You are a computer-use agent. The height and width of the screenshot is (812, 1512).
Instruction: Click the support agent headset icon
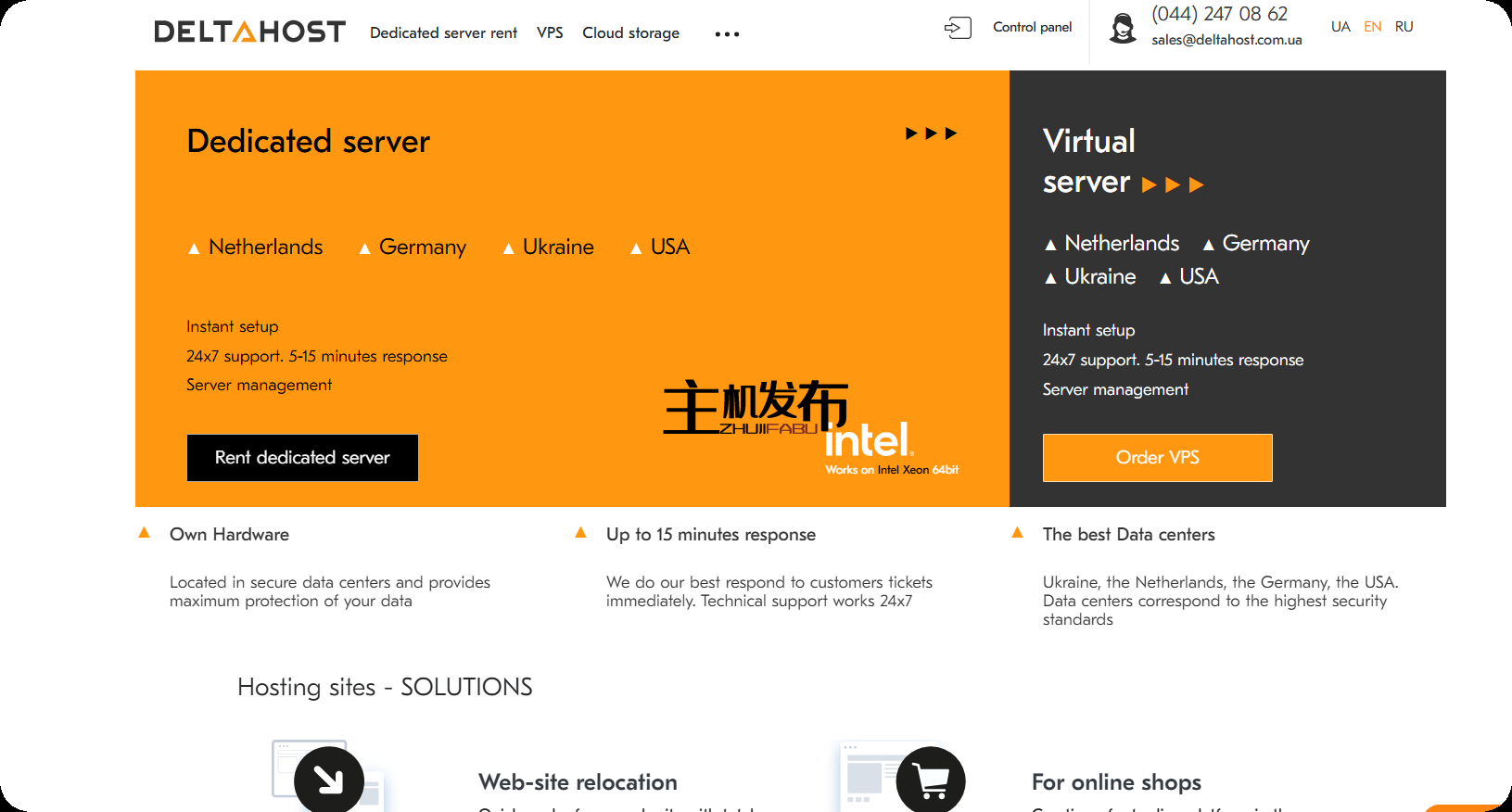(x=1123, y=29)
